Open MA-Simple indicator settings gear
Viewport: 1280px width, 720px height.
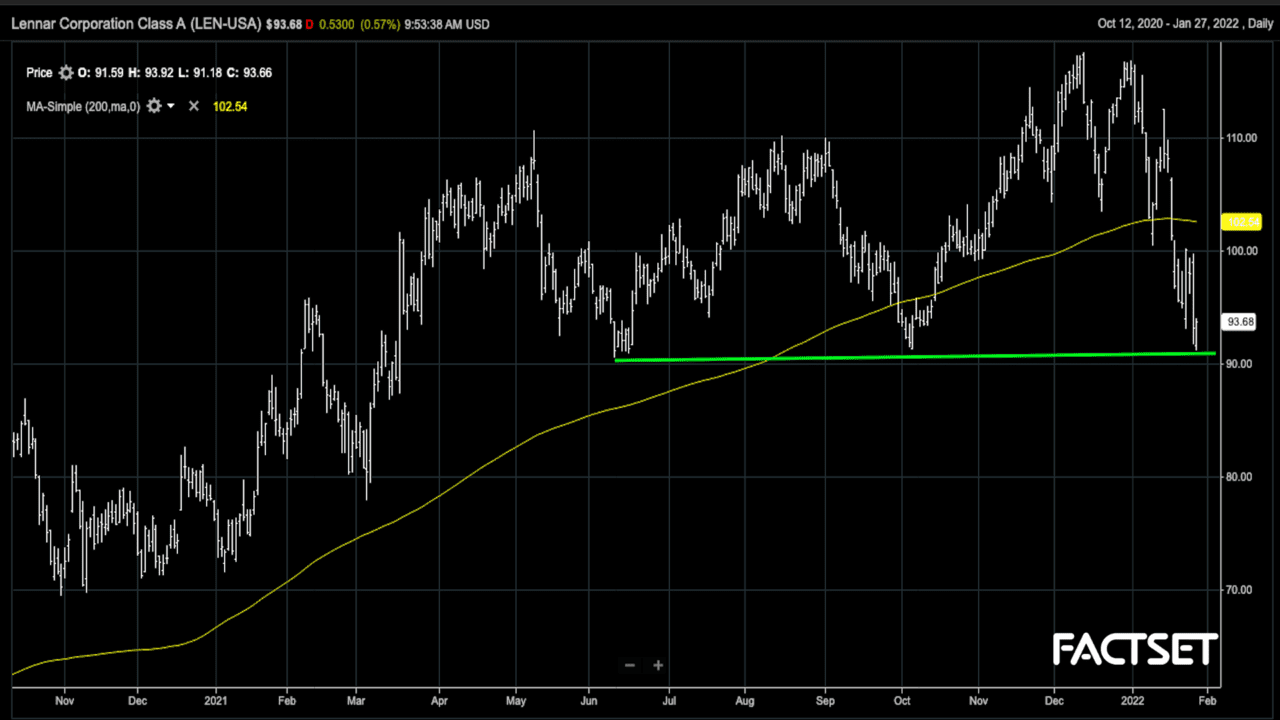tap(154, 106)
